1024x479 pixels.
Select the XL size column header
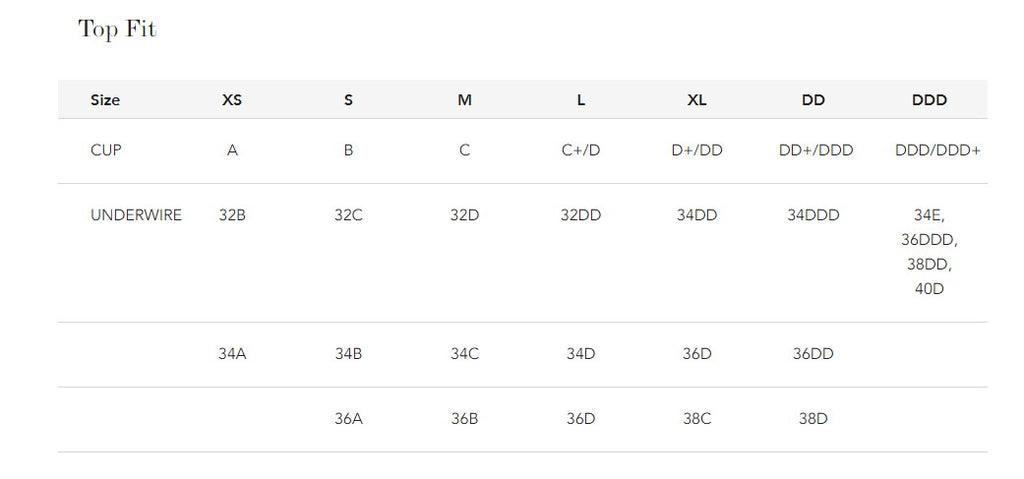tap(697, 100)
